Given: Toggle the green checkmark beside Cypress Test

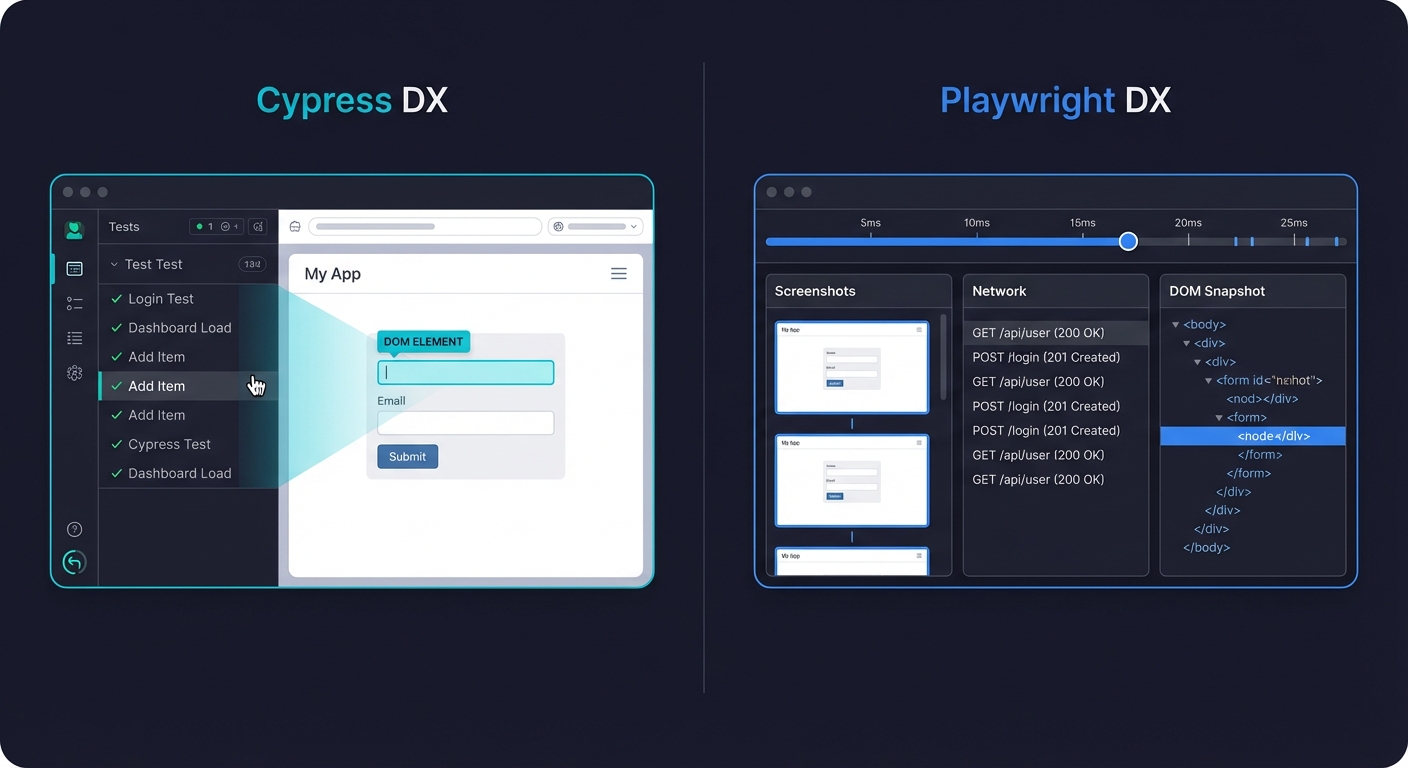Looking at the screenshot, I should pyautogui.click(x=115, y=444).
